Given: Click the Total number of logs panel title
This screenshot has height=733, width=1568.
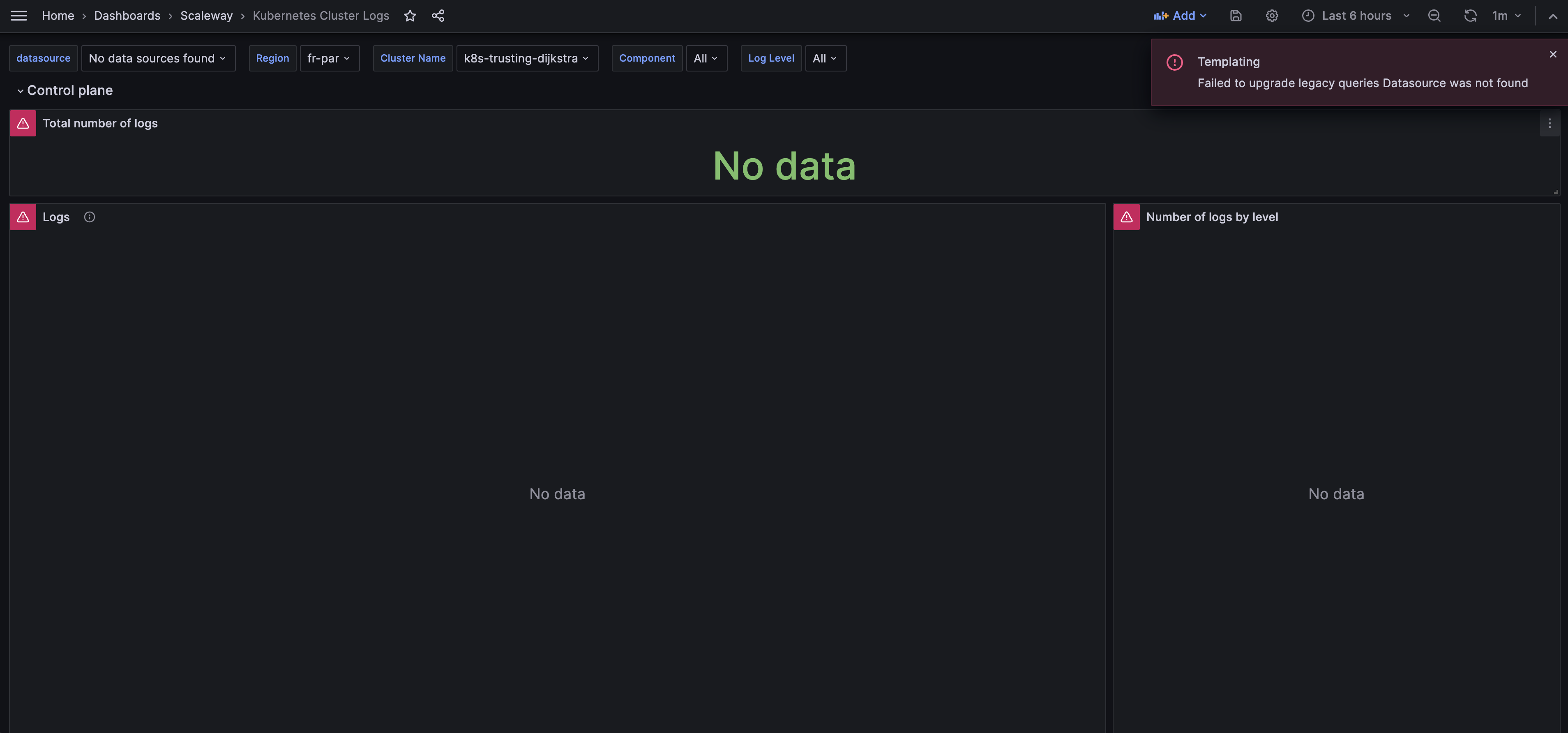Looking at the screenshot, I should click(x=100, y=124).
